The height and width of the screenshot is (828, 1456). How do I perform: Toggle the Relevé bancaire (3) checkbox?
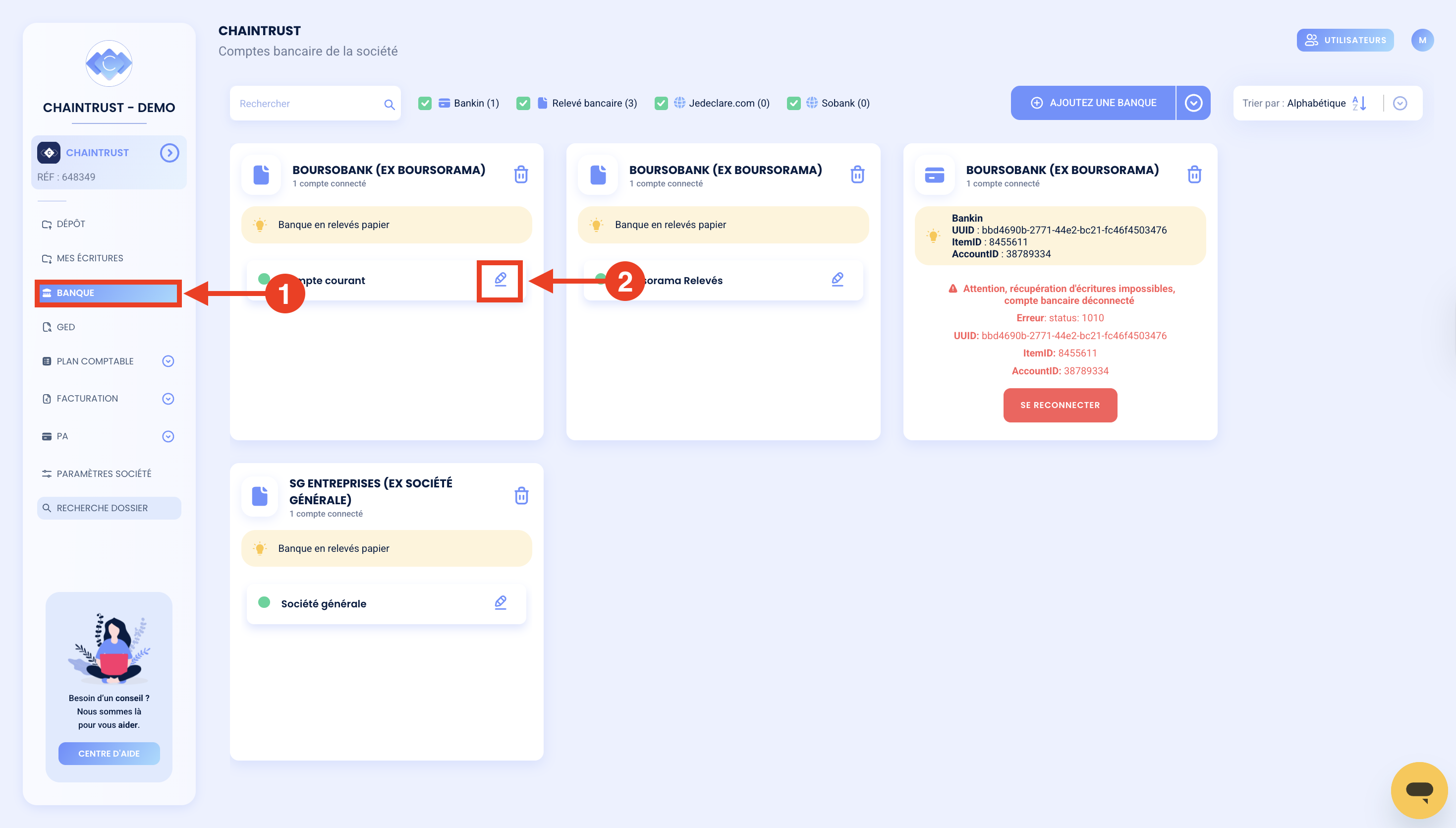pyautogui.click(x=523, y=103)
